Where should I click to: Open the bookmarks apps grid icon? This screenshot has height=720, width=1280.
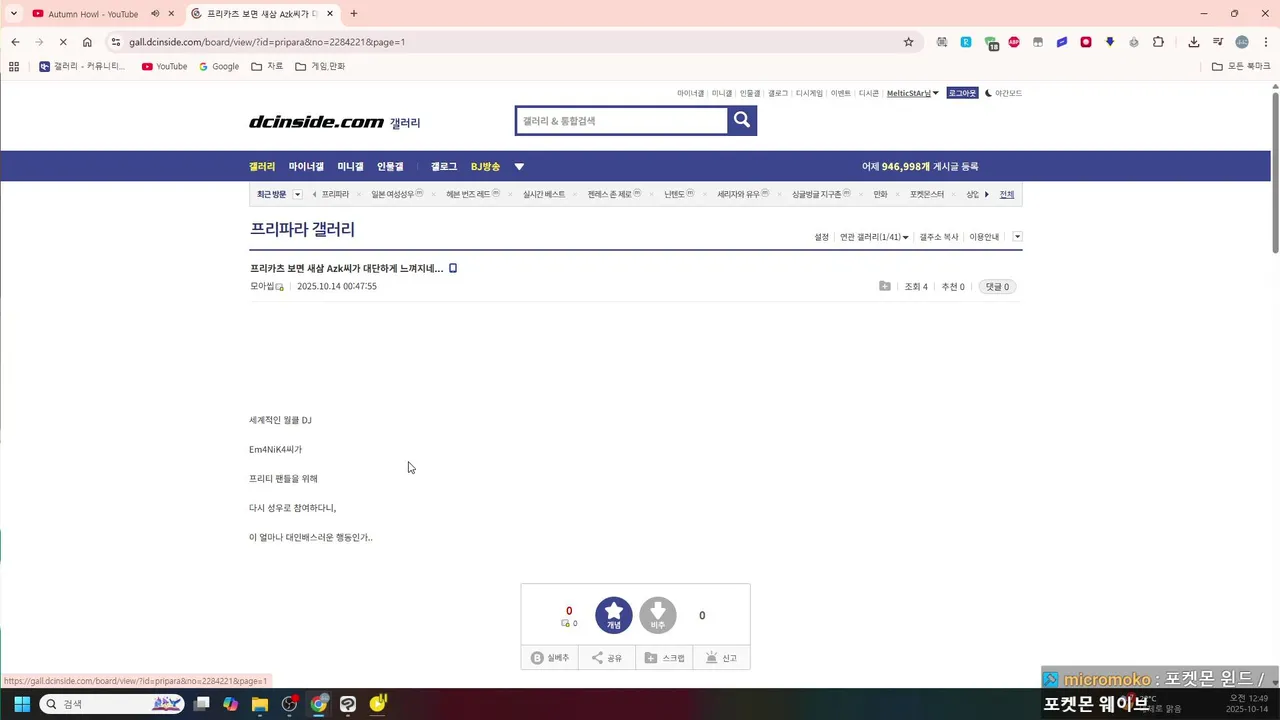14,66
